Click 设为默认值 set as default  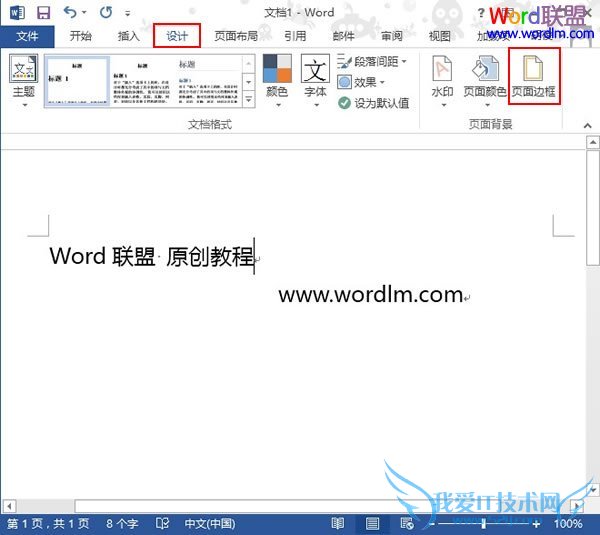pos(373,103)
